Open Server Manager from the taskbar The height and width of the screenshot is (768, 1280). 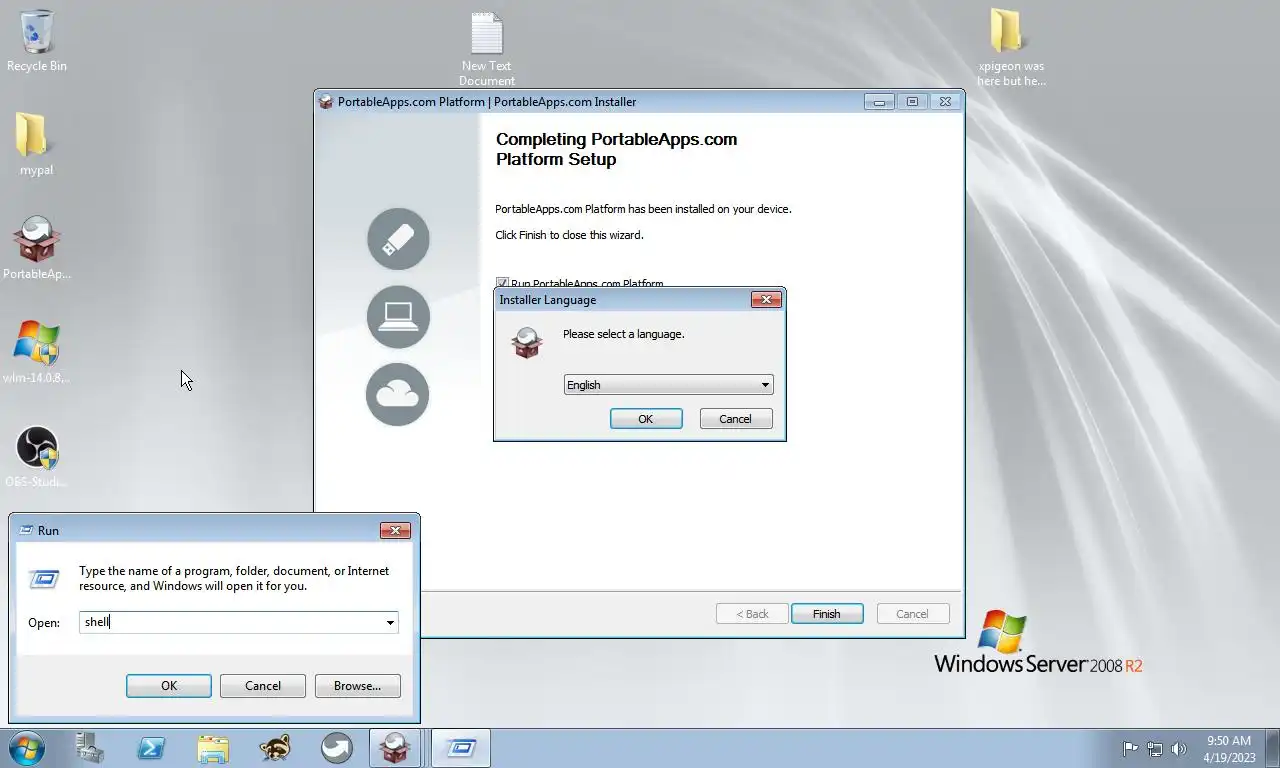pyautogui.click(x=89, y=748)
